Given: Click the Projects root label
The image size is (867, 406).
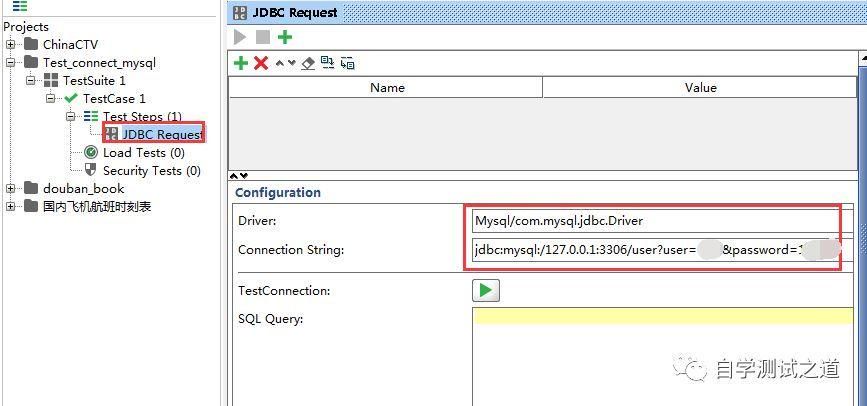Looking at the screenshot, I should pos(26,27).
